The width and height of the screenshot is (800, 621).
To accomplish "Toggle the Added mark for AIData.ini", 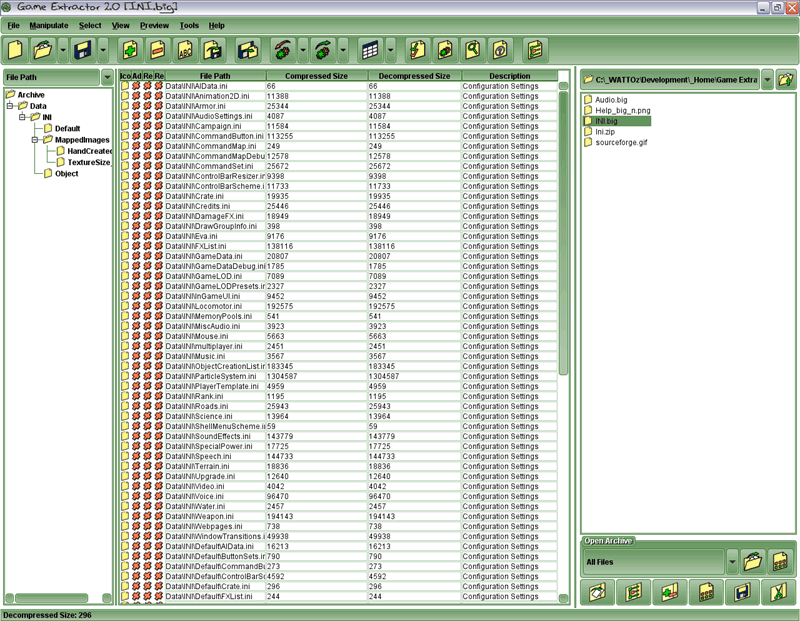I will pyautogui.click(x=136, y=87).
